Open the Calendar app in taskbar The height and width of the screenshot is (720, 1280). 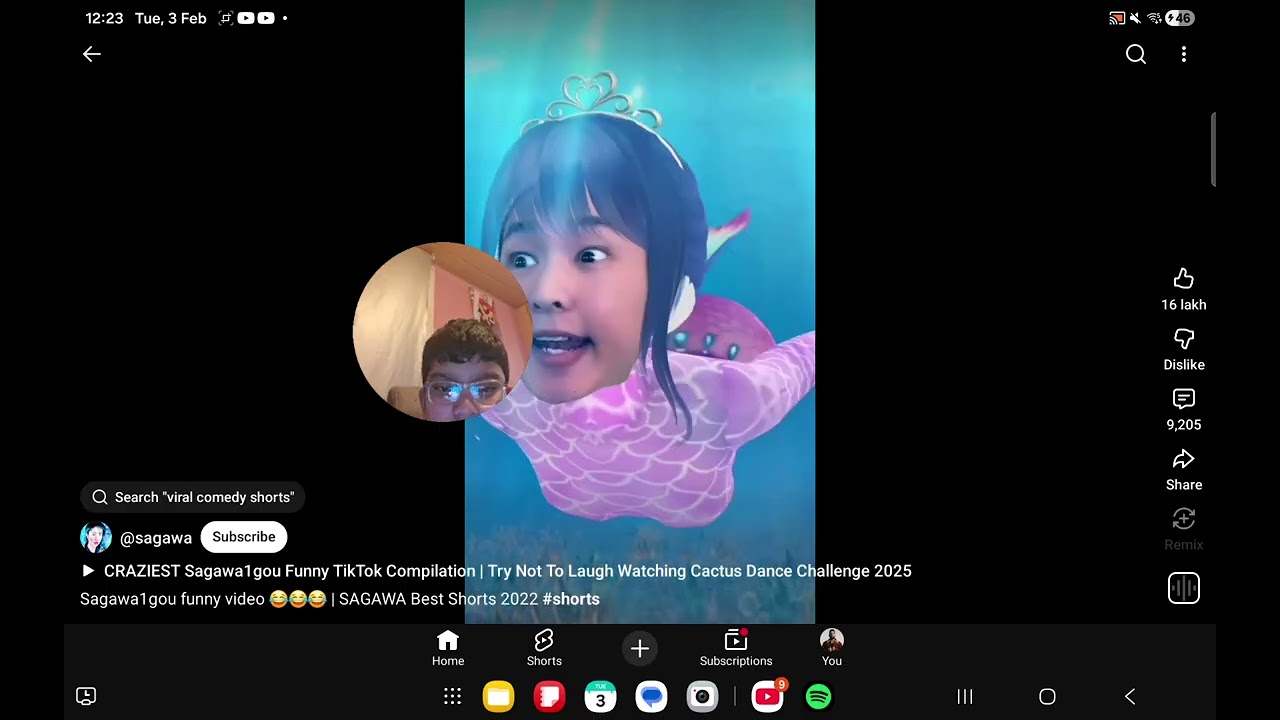600,696
